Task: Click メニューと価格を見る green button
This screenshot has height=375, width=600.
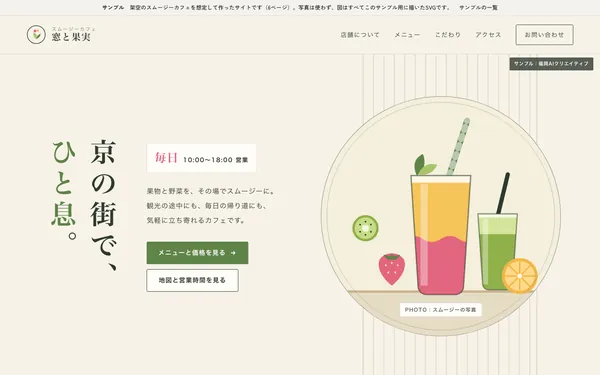Action: point(197,253)
